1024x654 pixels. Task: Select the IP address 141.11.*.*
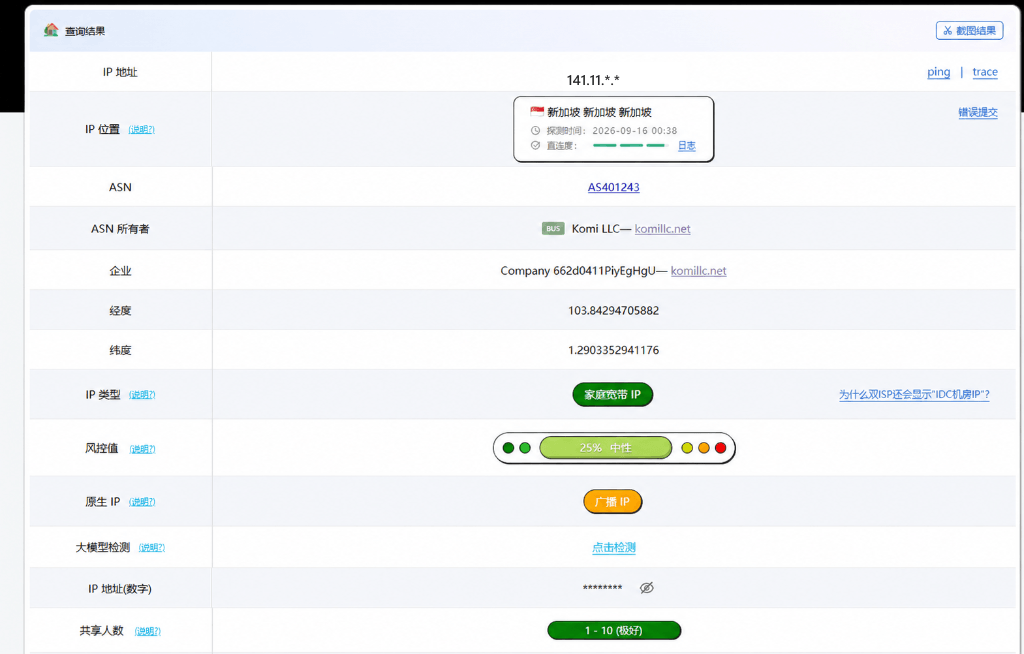pyautogui.click(x=593, y=80)
